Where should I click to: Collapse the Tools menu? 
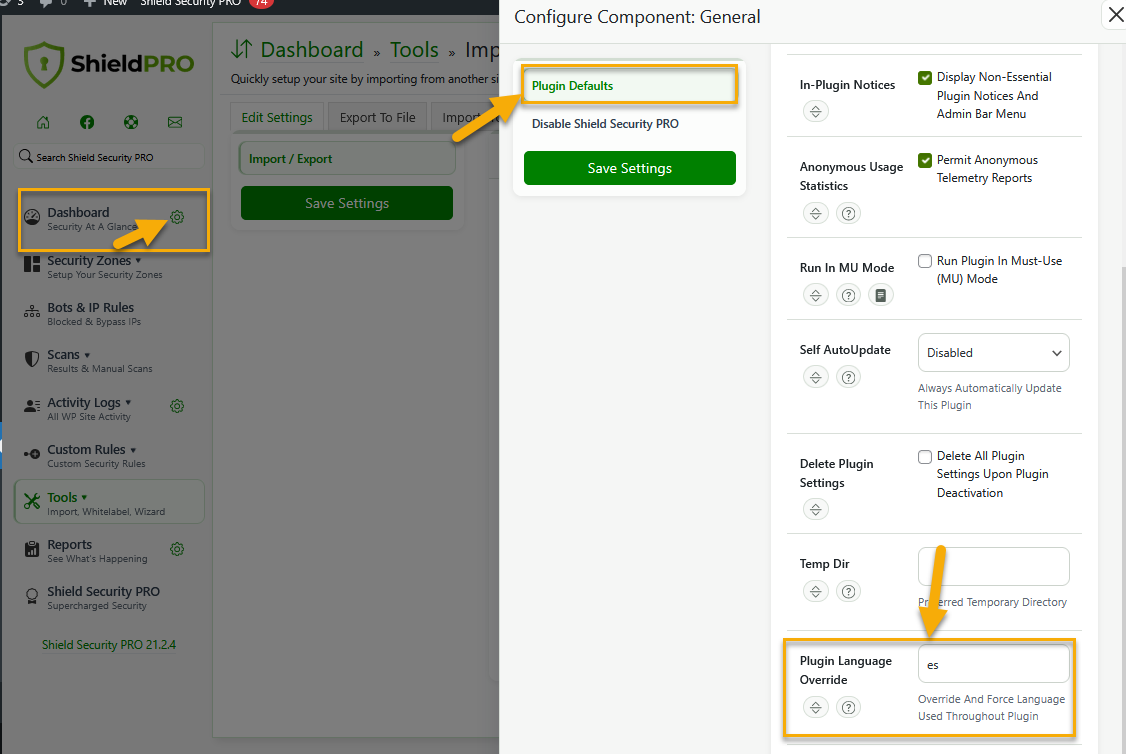pos(85,497)
